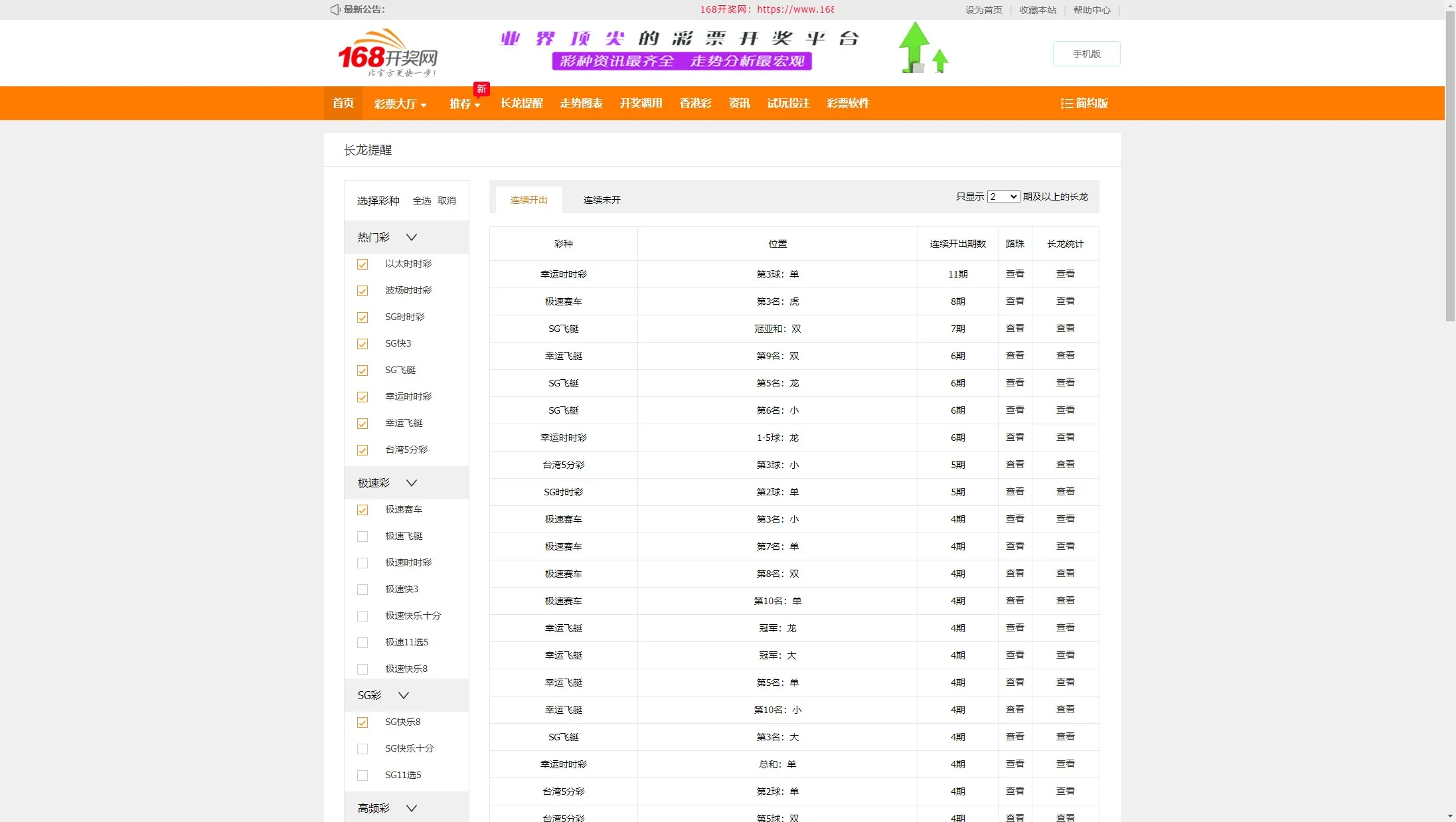Check the SG快乐十分 checkbox

tap(362, 749)
